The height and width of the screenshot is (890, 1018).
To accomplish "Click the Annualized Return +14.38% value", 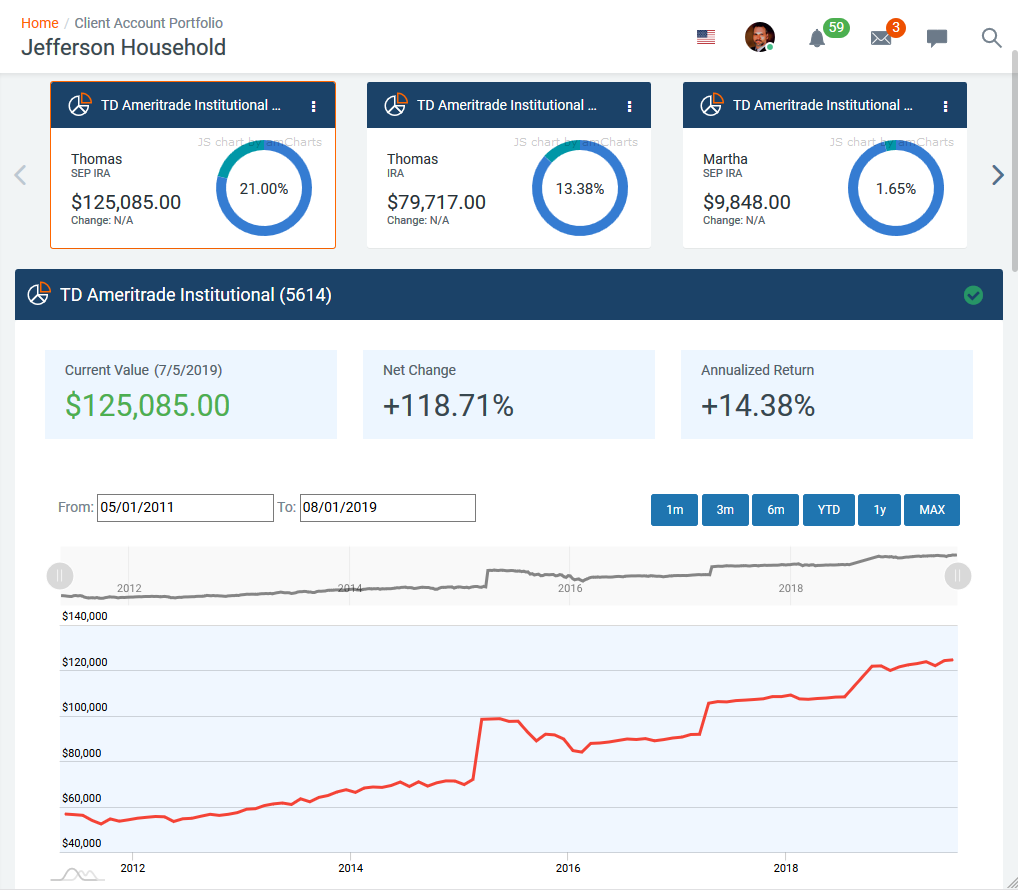I will (x=758, y=406).
